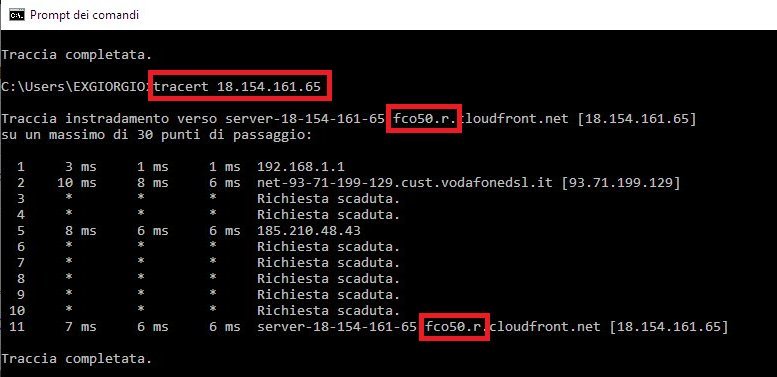
Task: Click 'Richiesta scaduta.' on hop 10
Action: point(328,311)
